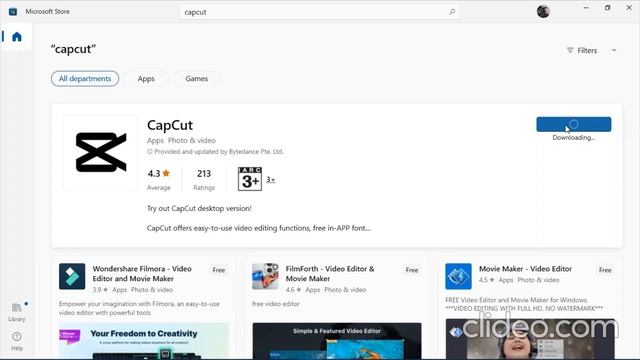640x360 pixels.
Task: Open the Movie Maker app icon
Action: click(458, 276)
